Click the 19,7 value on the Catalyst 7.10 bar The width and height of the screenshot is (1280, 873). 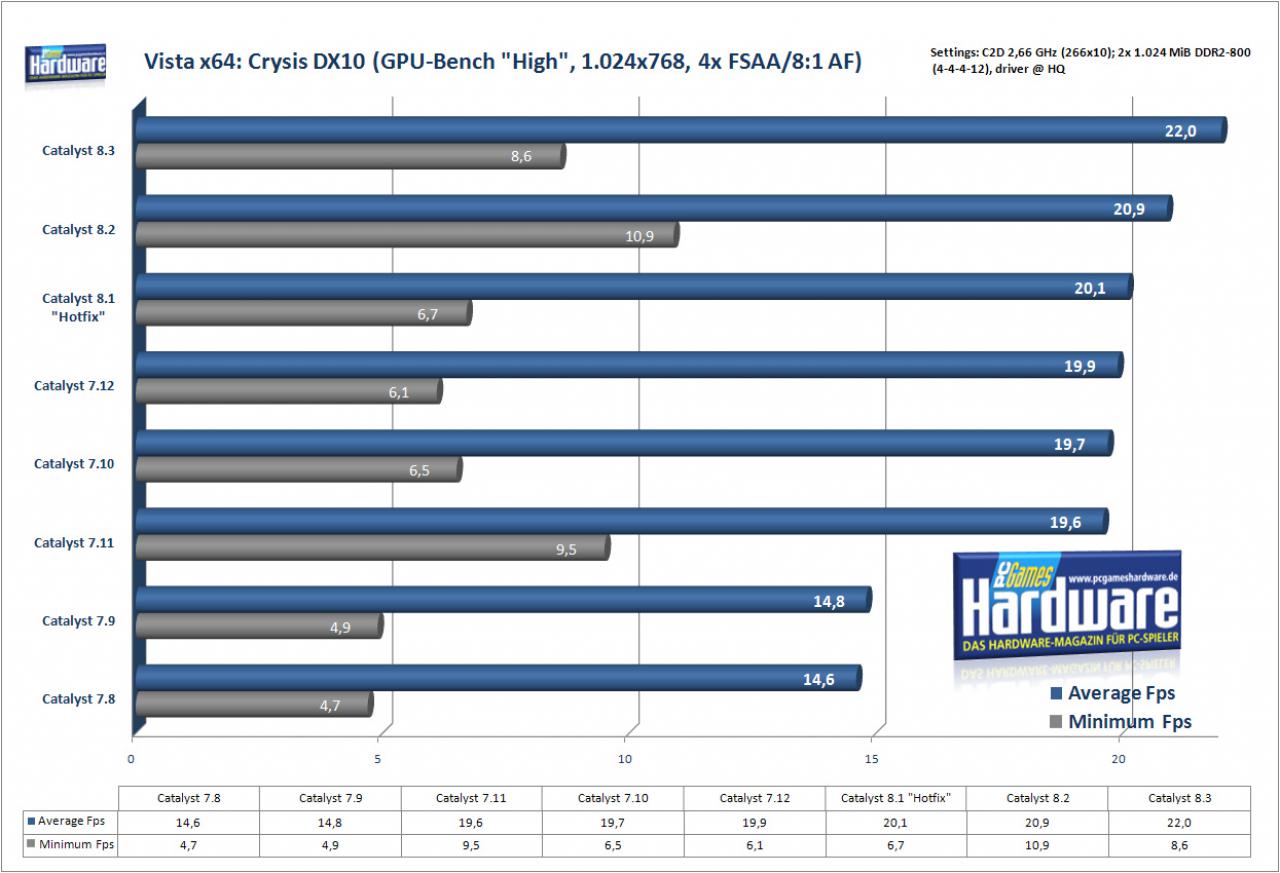coord(1069,444)
